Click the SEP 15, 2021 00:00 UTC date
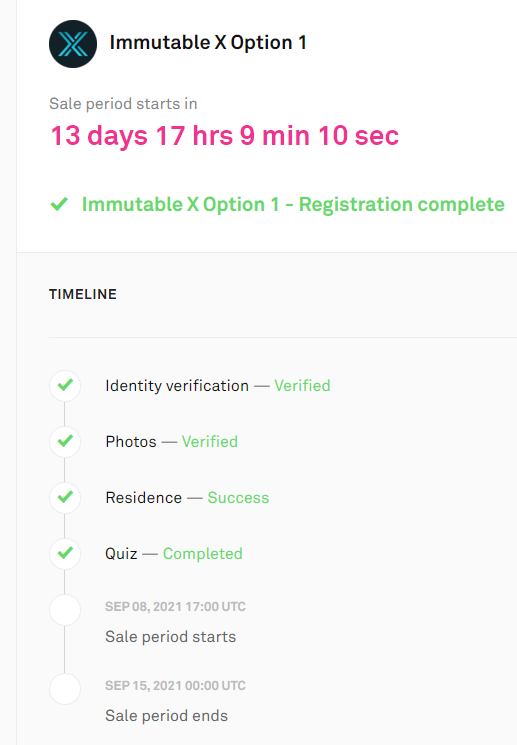This screenshot has width=517, height=745. click(175, 686)
